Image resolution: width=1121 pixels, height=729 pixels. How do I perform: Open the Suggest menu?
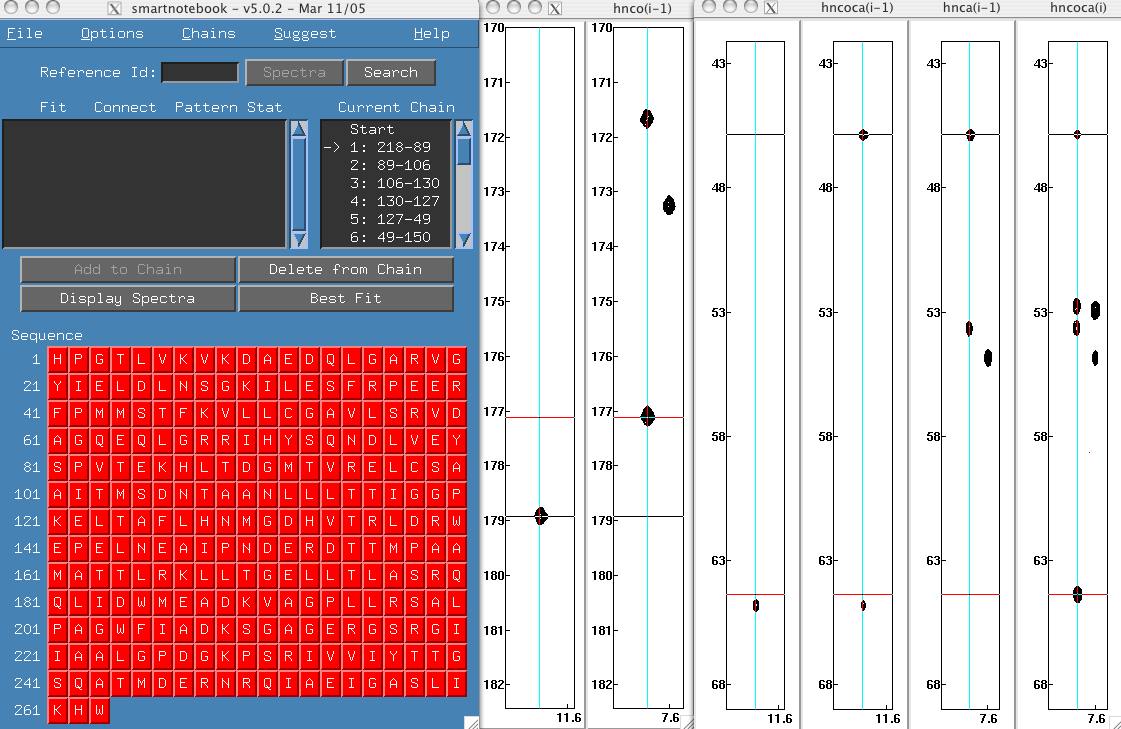click(x=304, y=33)
